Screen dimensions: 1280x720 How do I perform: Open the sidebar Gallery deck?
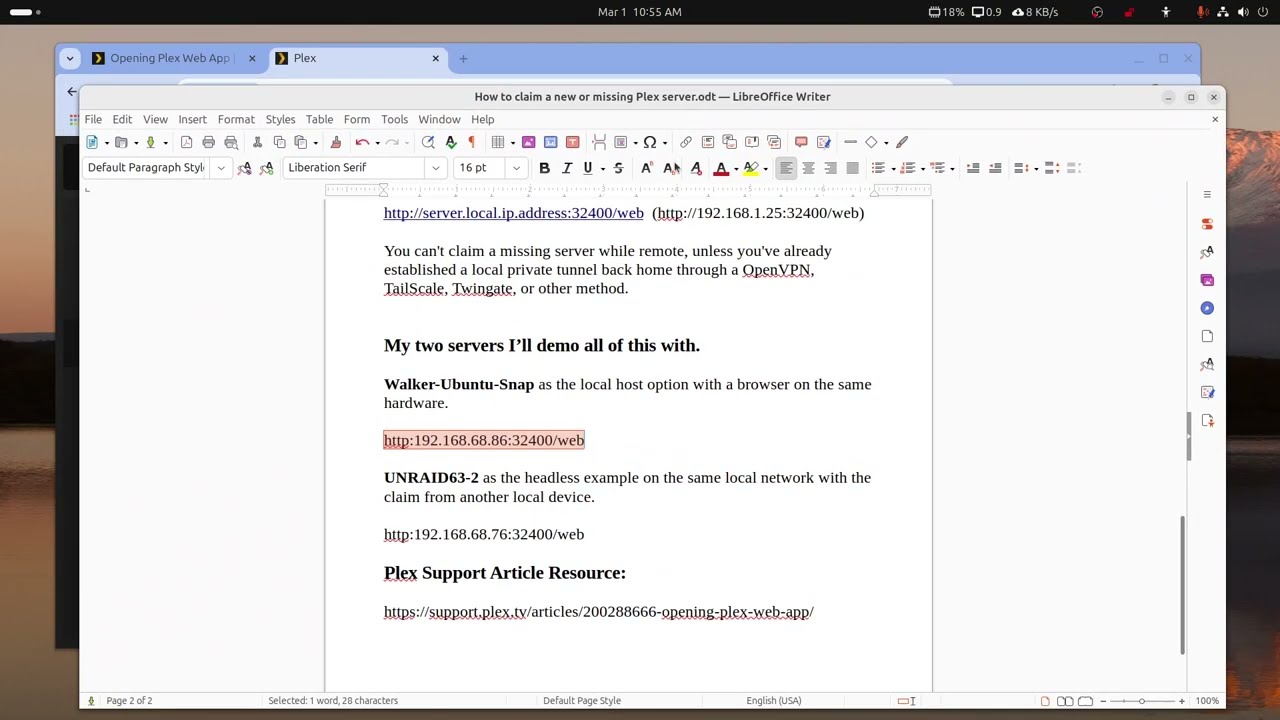pyautogui.click(x=1207, y=280)
